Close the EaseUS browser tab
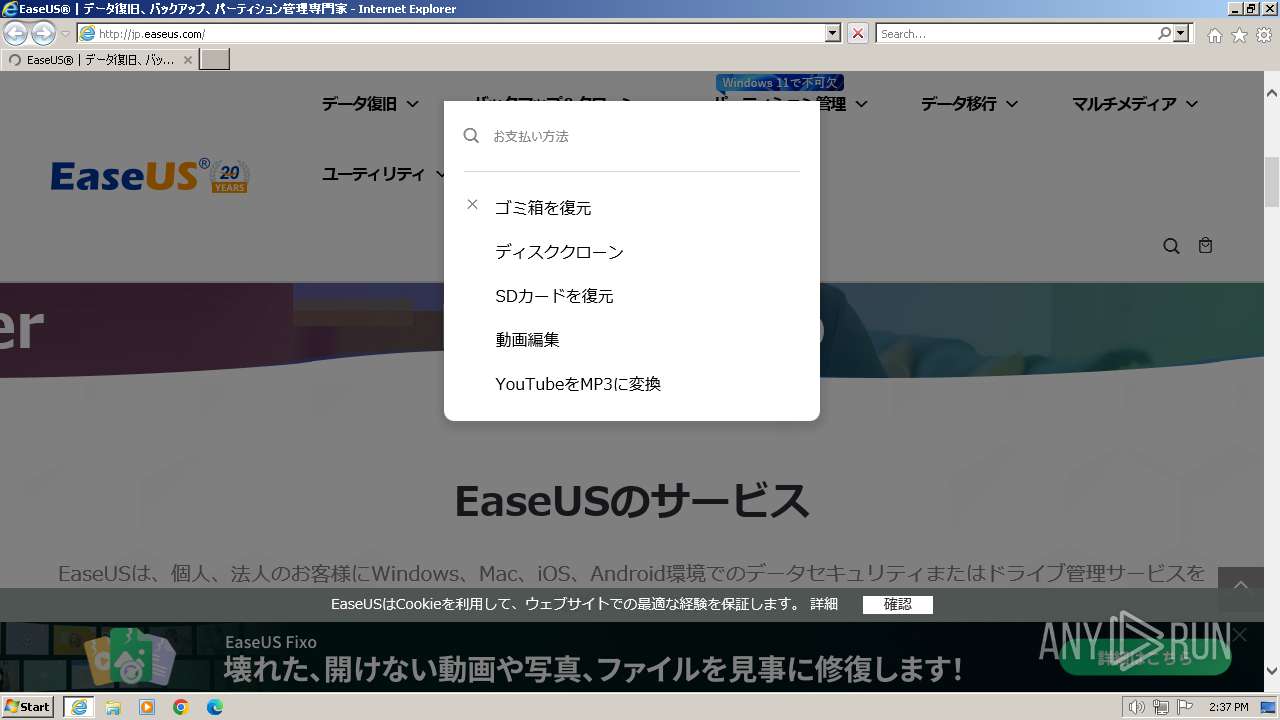 click(188, 60)
